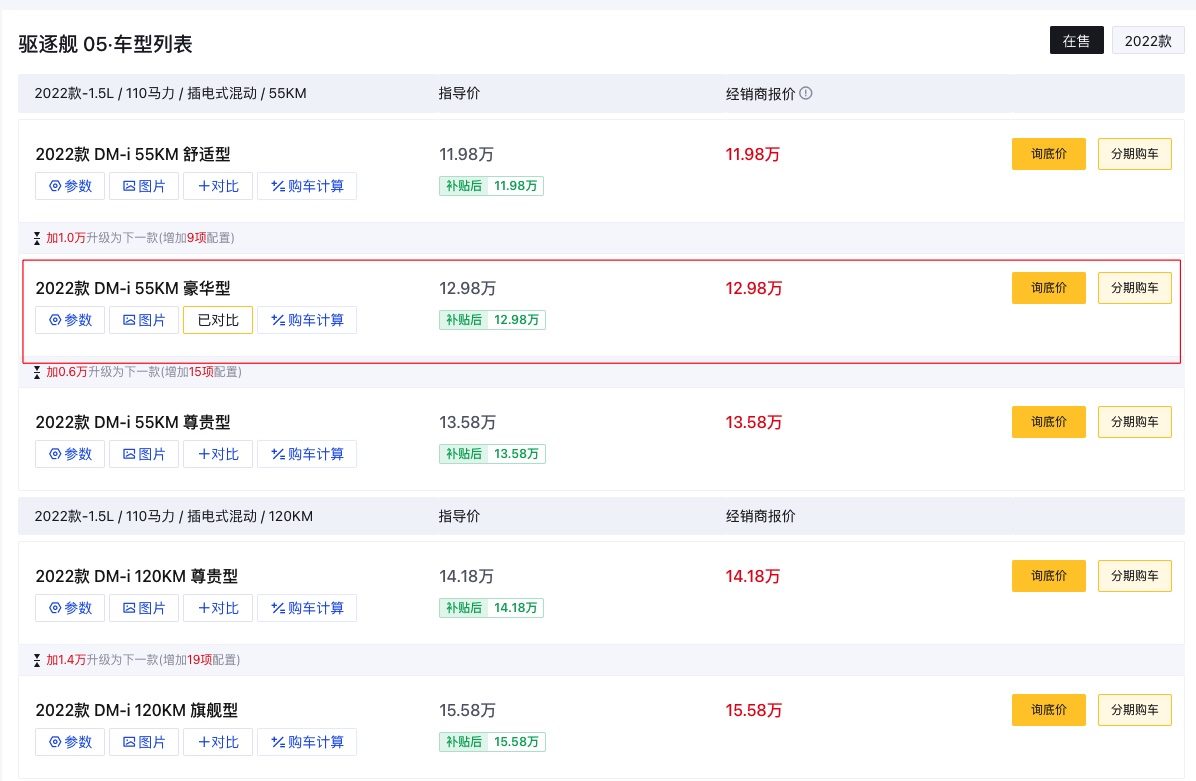Viewport: 1196px width, 781px height.
Task: Open 购车计算 for DM-i 55KM 舒适型
Action: [307, 186]
